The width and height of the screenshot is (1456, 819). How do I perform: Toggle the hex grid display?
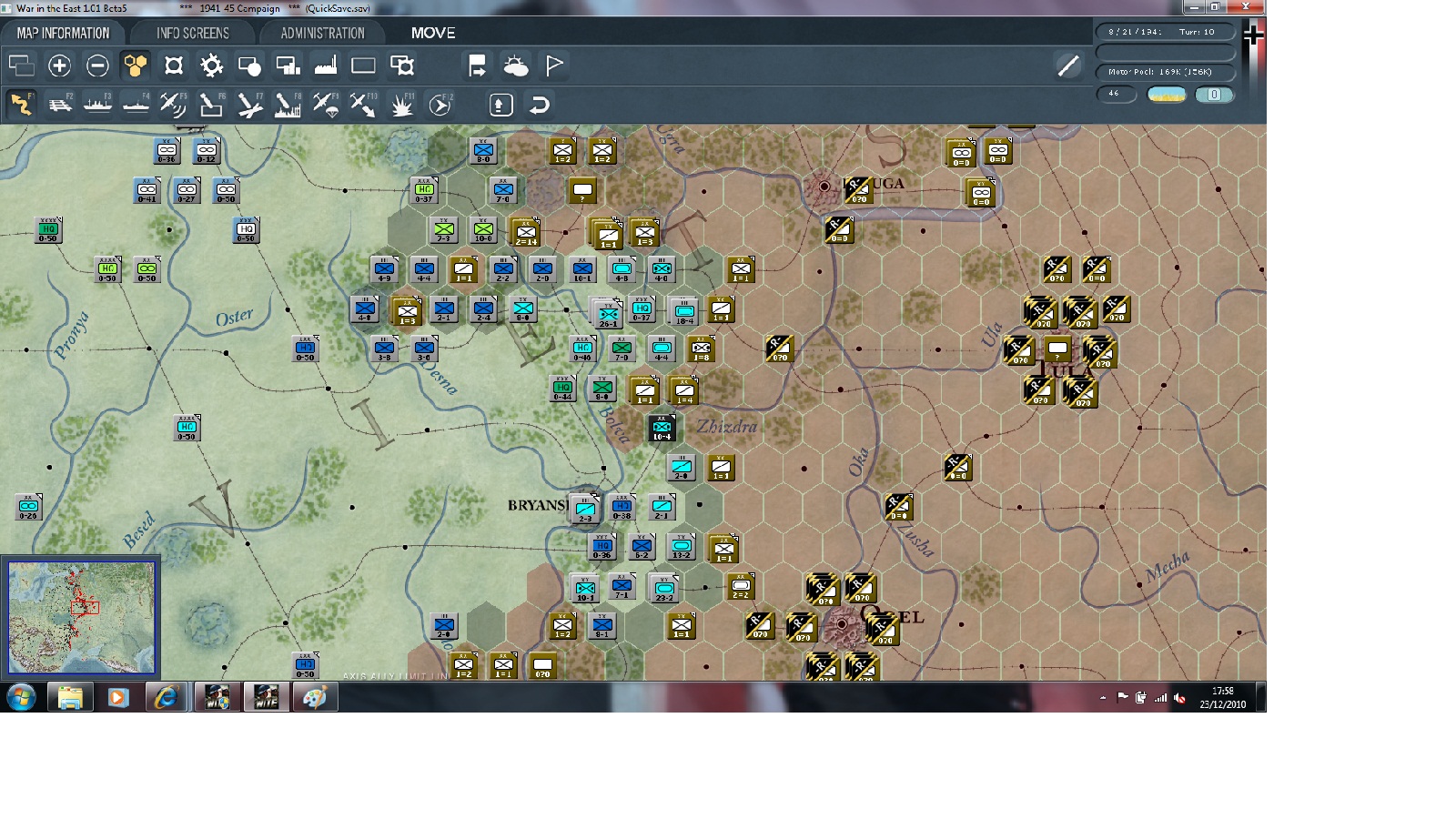(136, 66)
